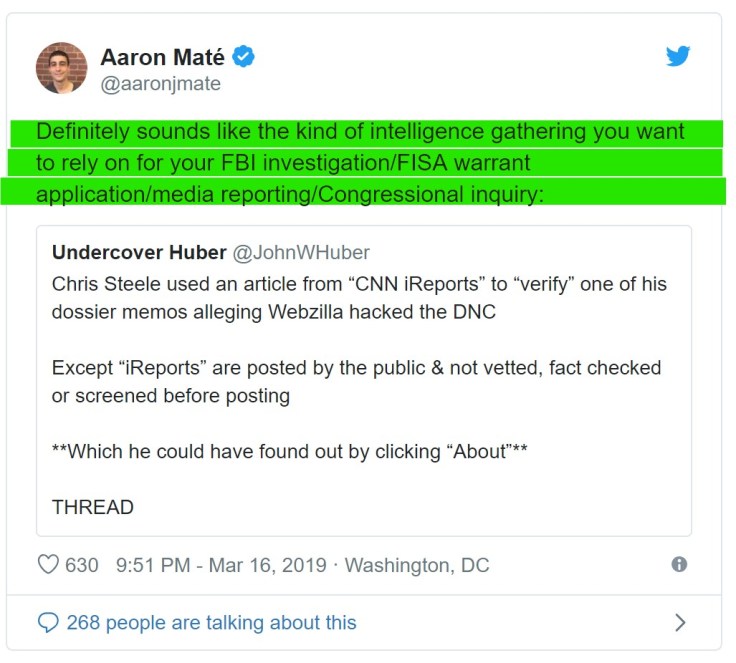This screenshot has width=736, height=663.
Task: Open the @aaronjmate handle
Action: click(x=160, y=84)
